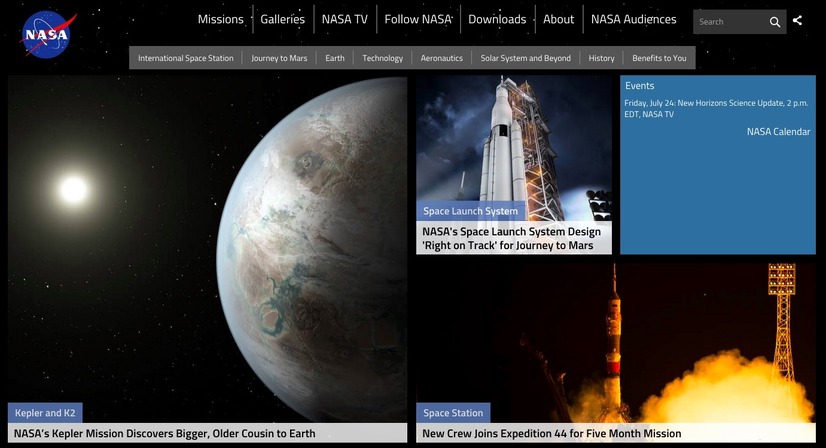Select International Space Station topic
Screen dimensions: 826x448
[x=185, y=58]
